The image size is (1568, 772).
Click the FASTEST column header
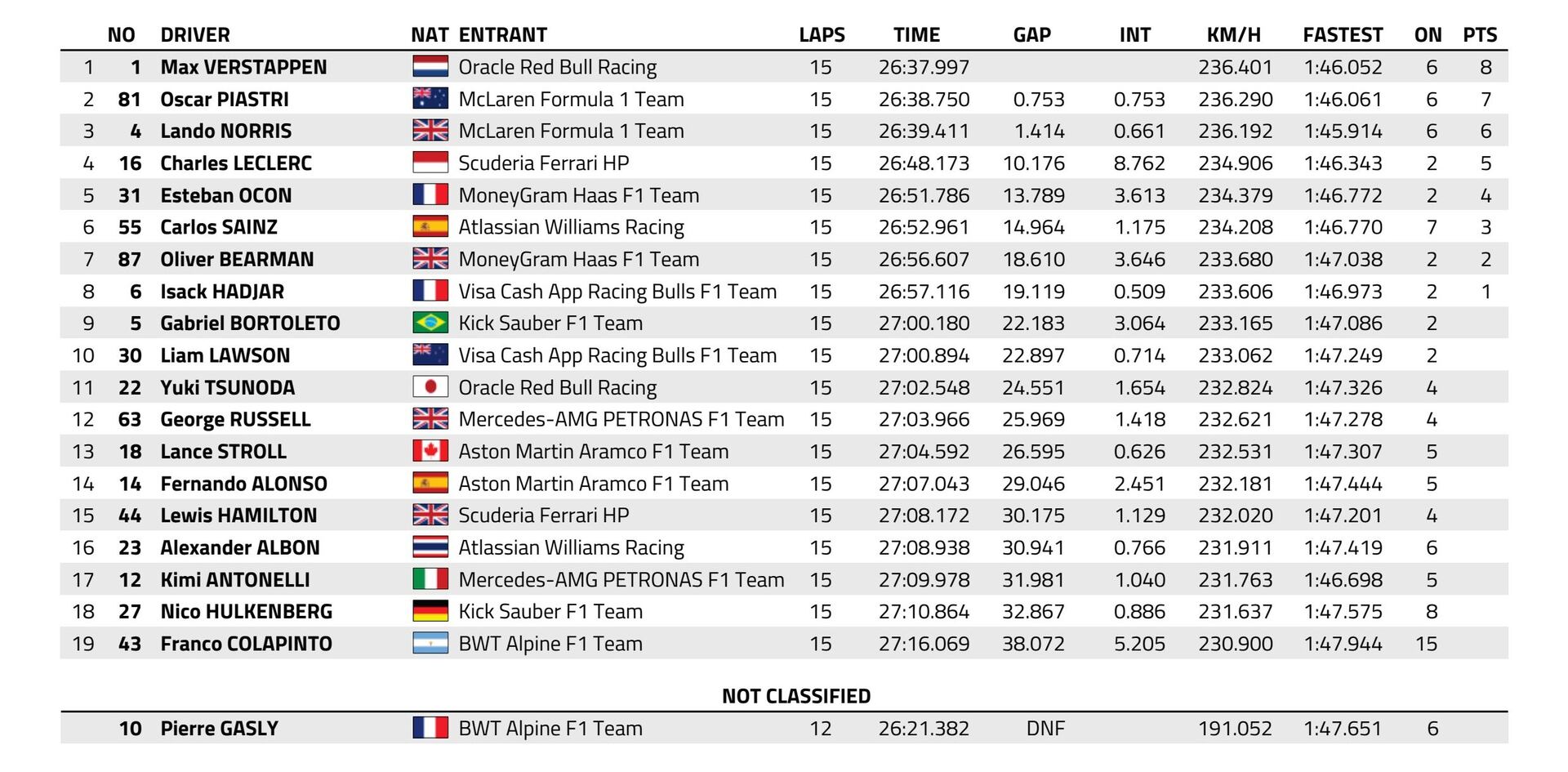(x=1343, y=35)
